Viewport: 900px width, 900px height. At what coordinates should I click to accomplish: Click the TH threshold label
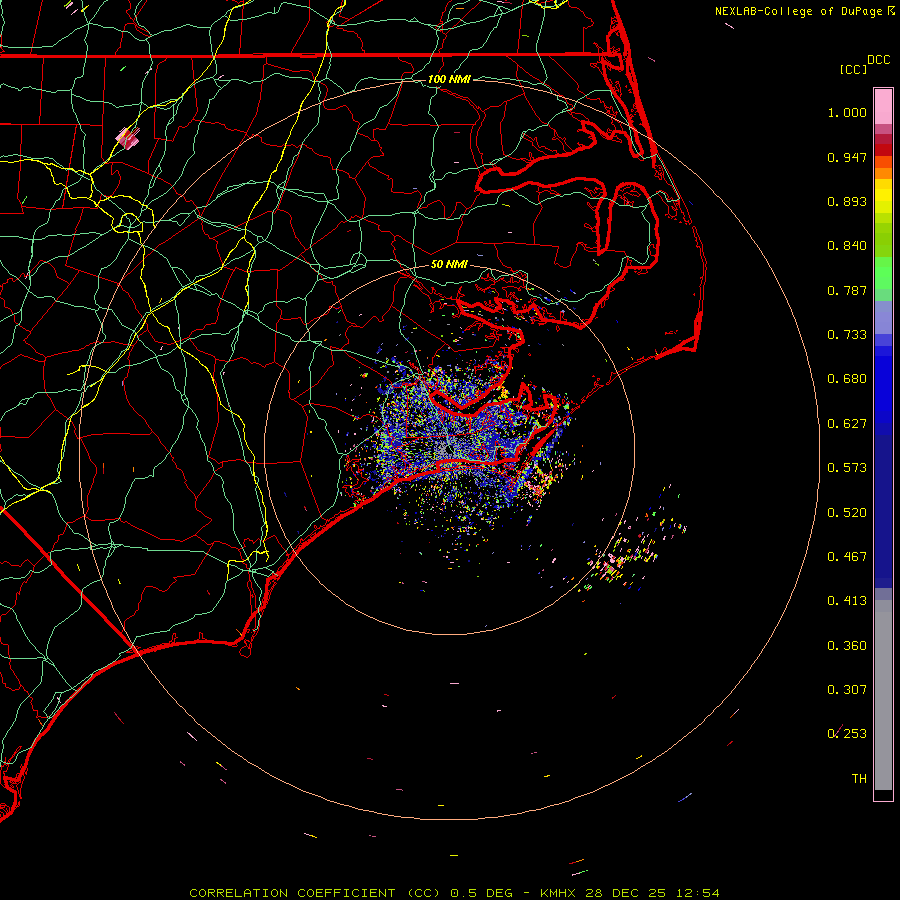click(x=858, y=778)
